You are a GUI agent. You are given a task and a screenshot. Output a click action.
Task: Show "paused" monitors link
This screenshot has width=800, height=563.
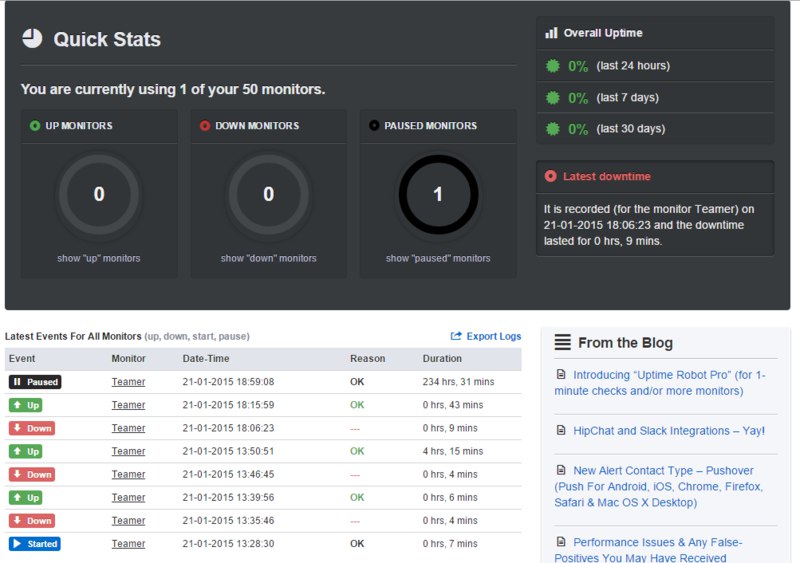pyautogui.click(x=438, y=258)
